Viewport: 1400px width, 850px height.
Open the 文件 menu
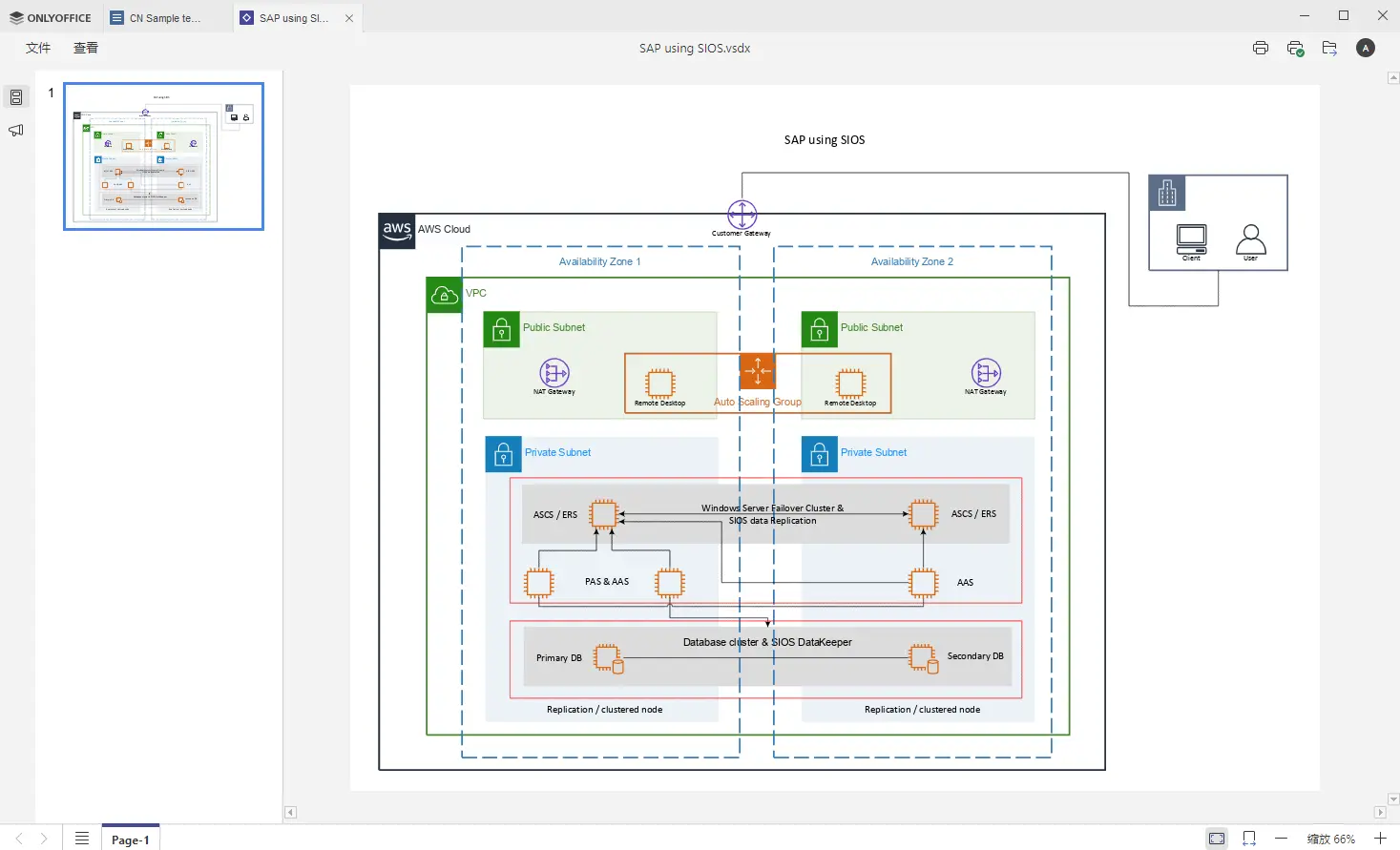point(38,48)
